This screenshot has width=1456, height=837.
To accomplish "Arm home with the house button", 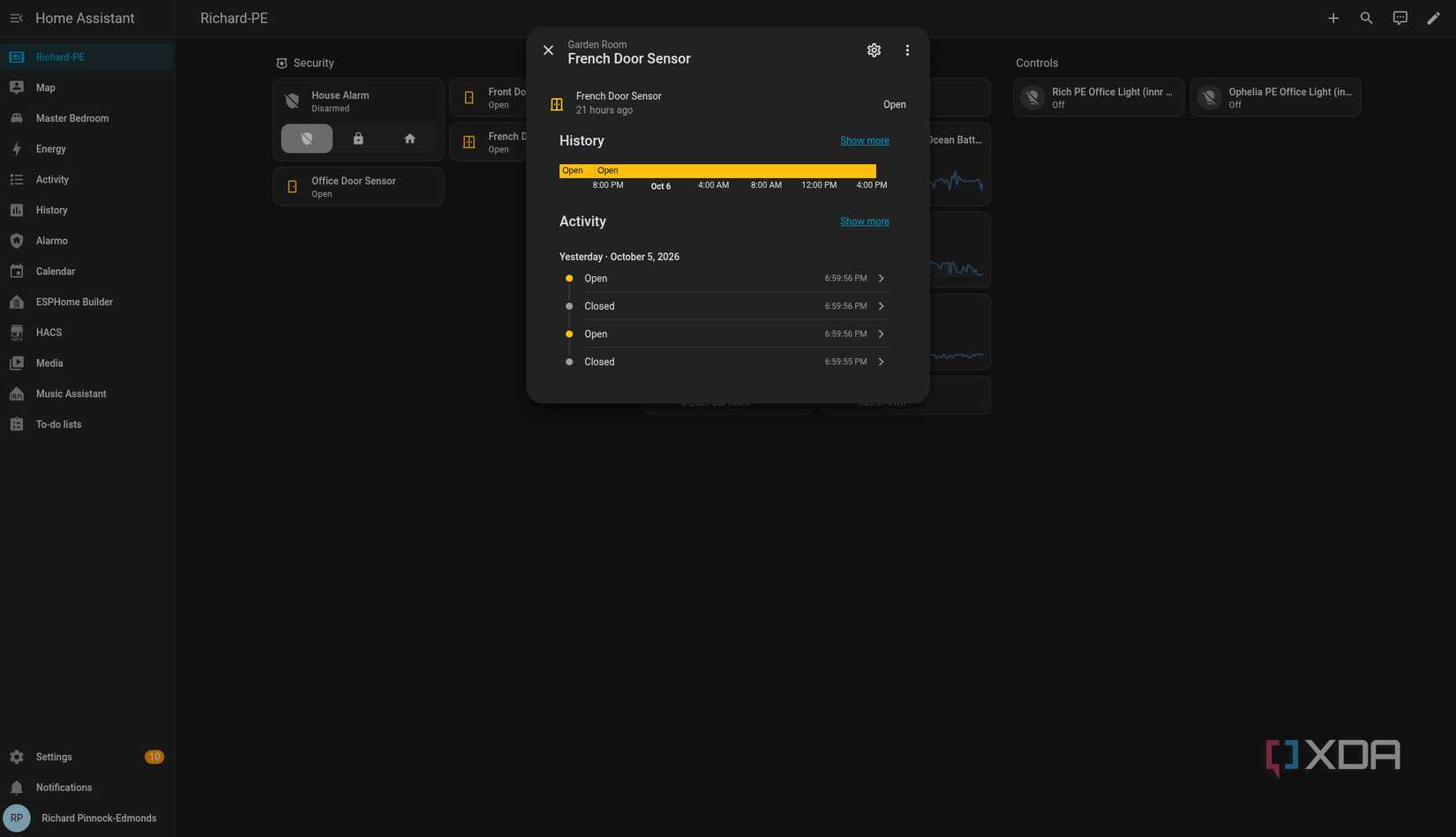I will click(x=409, y=138).
